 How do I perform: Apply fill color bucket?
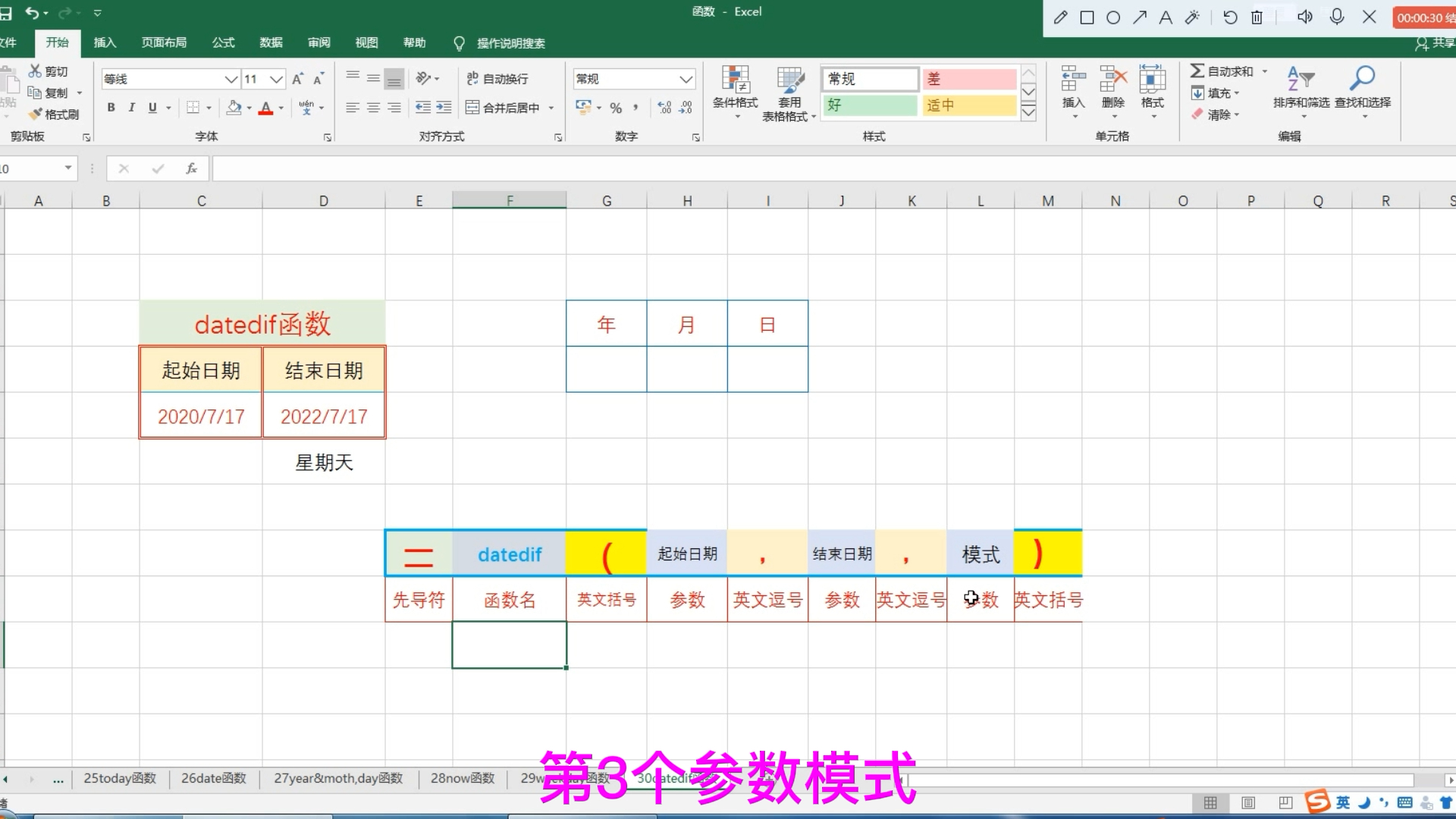click(234, 108)
